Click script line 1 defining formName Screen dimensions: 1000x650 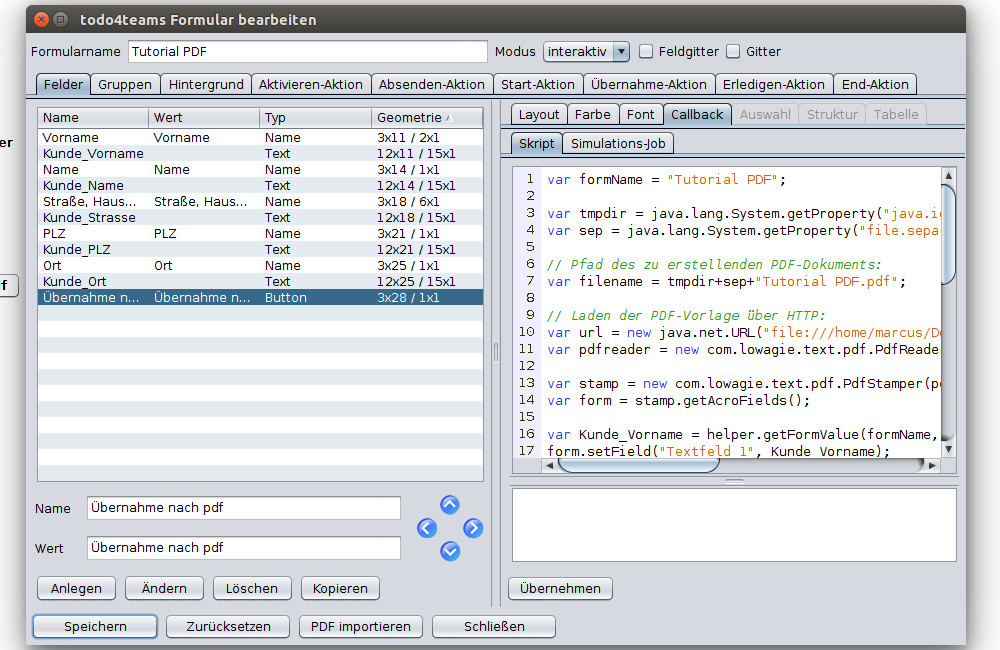tap(666, 180)
